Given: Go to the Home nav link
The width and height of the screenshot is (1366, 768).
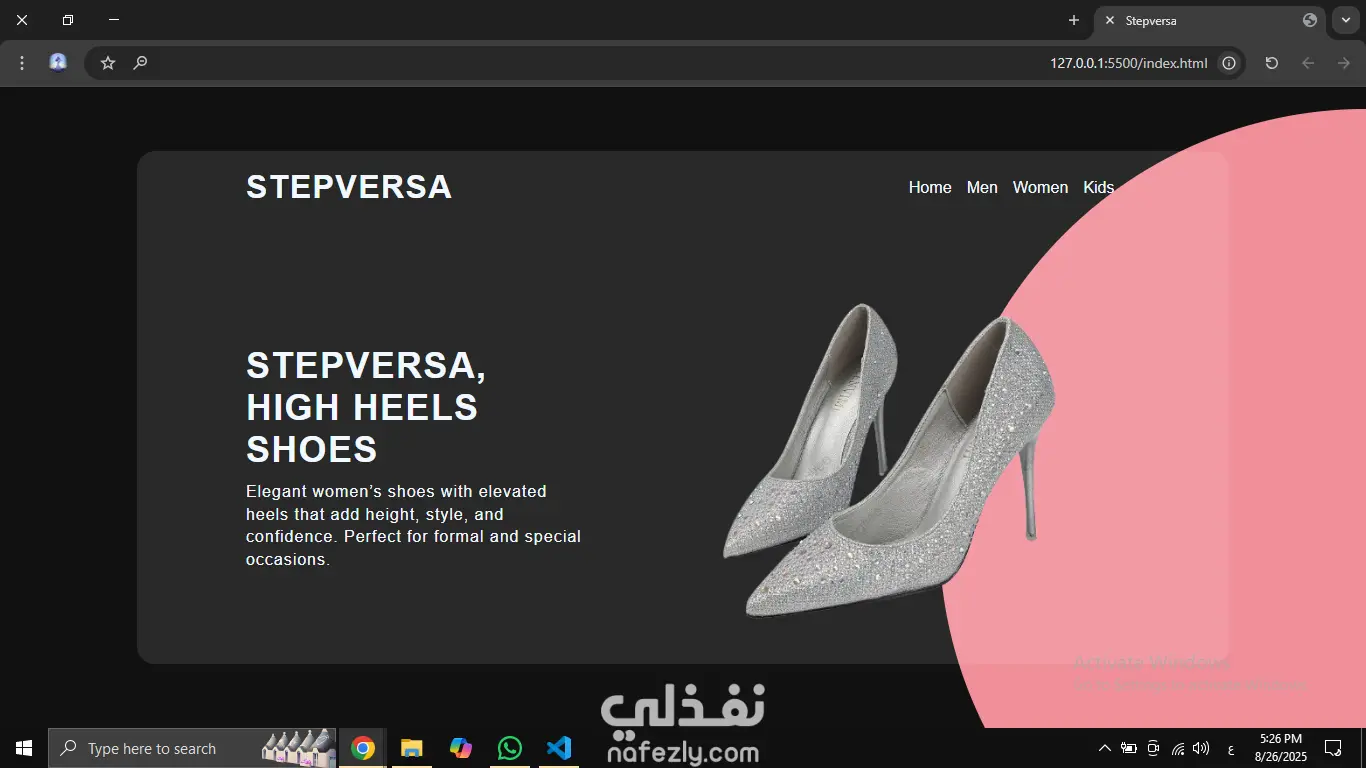Looking at the screenshot, I should pyautogui.click(x=930, y=187).
